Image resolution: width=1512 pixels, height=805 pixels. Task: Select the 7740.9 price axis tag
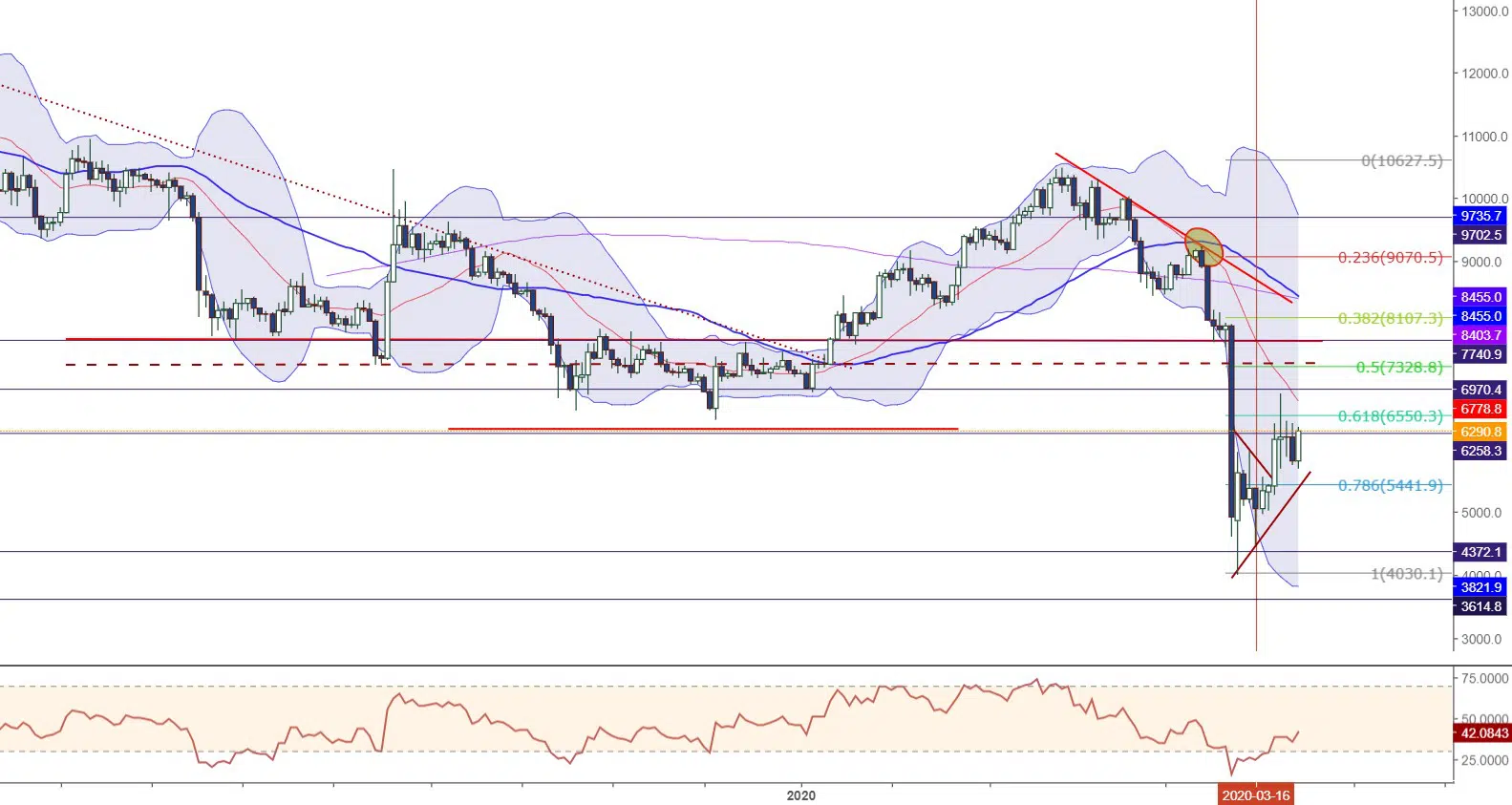1480,354
